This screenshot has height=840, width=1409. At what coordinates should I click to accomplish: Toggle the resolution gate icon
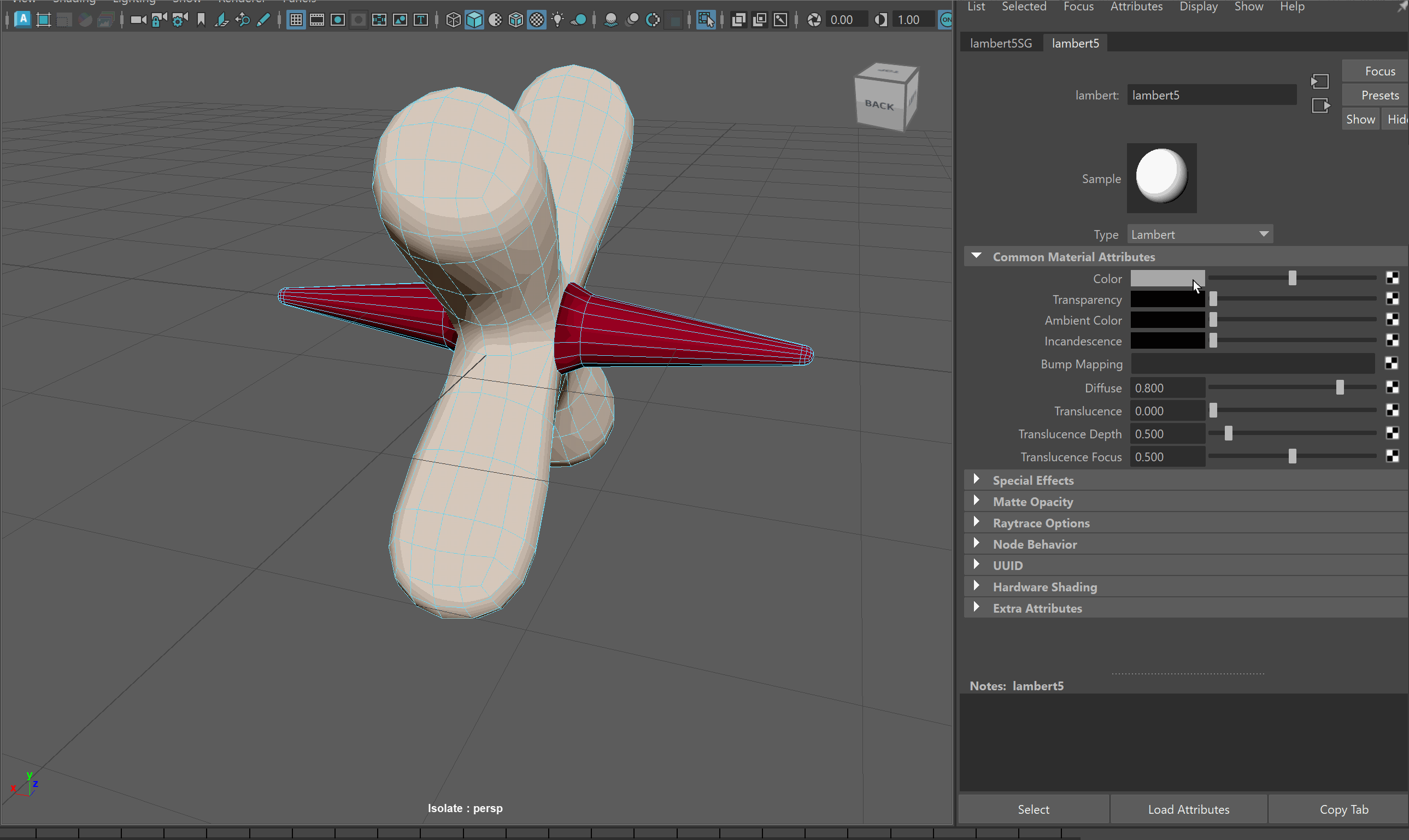338,20
